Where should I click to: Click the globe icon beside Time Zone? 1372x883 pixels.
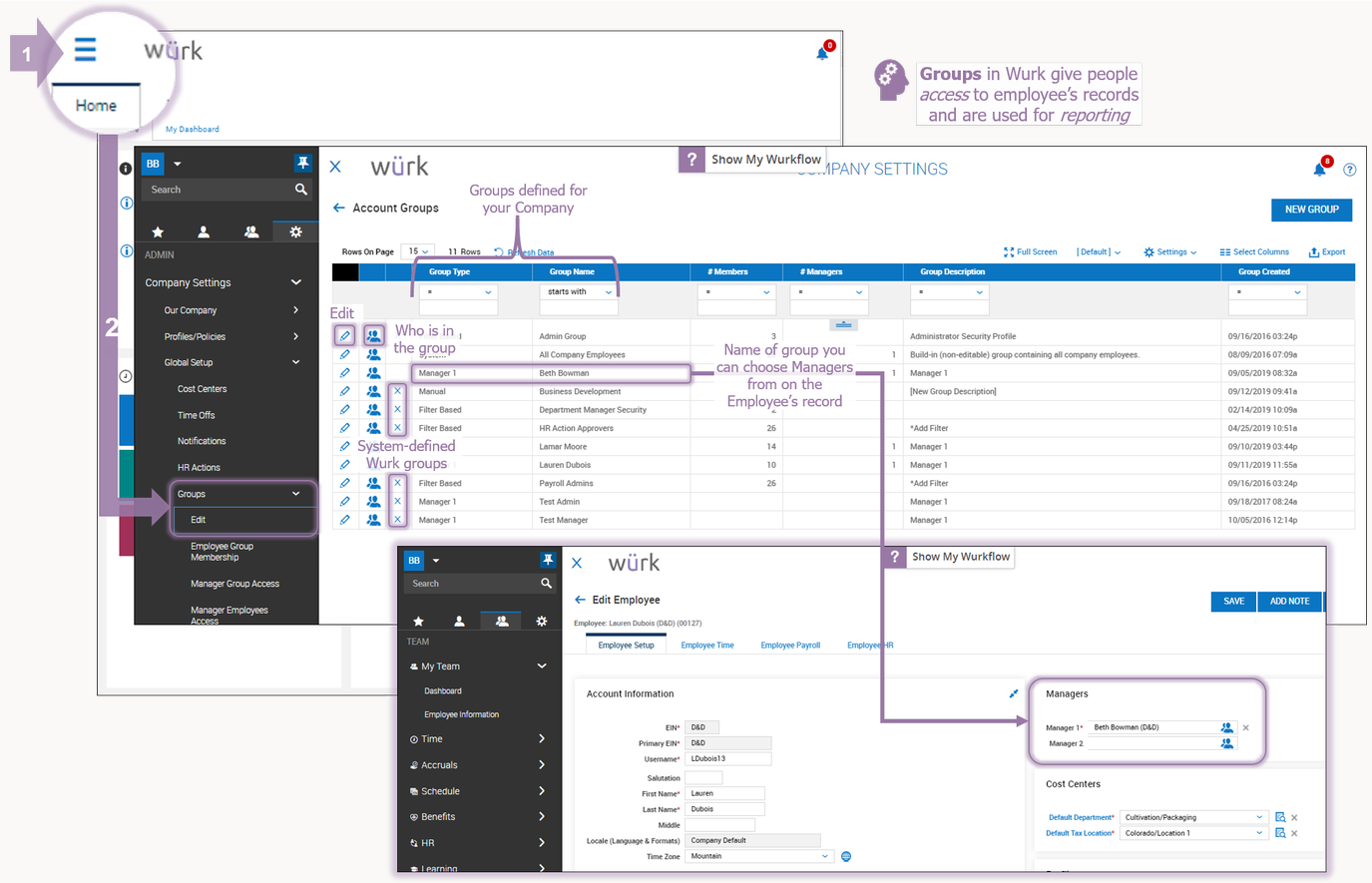846,856
